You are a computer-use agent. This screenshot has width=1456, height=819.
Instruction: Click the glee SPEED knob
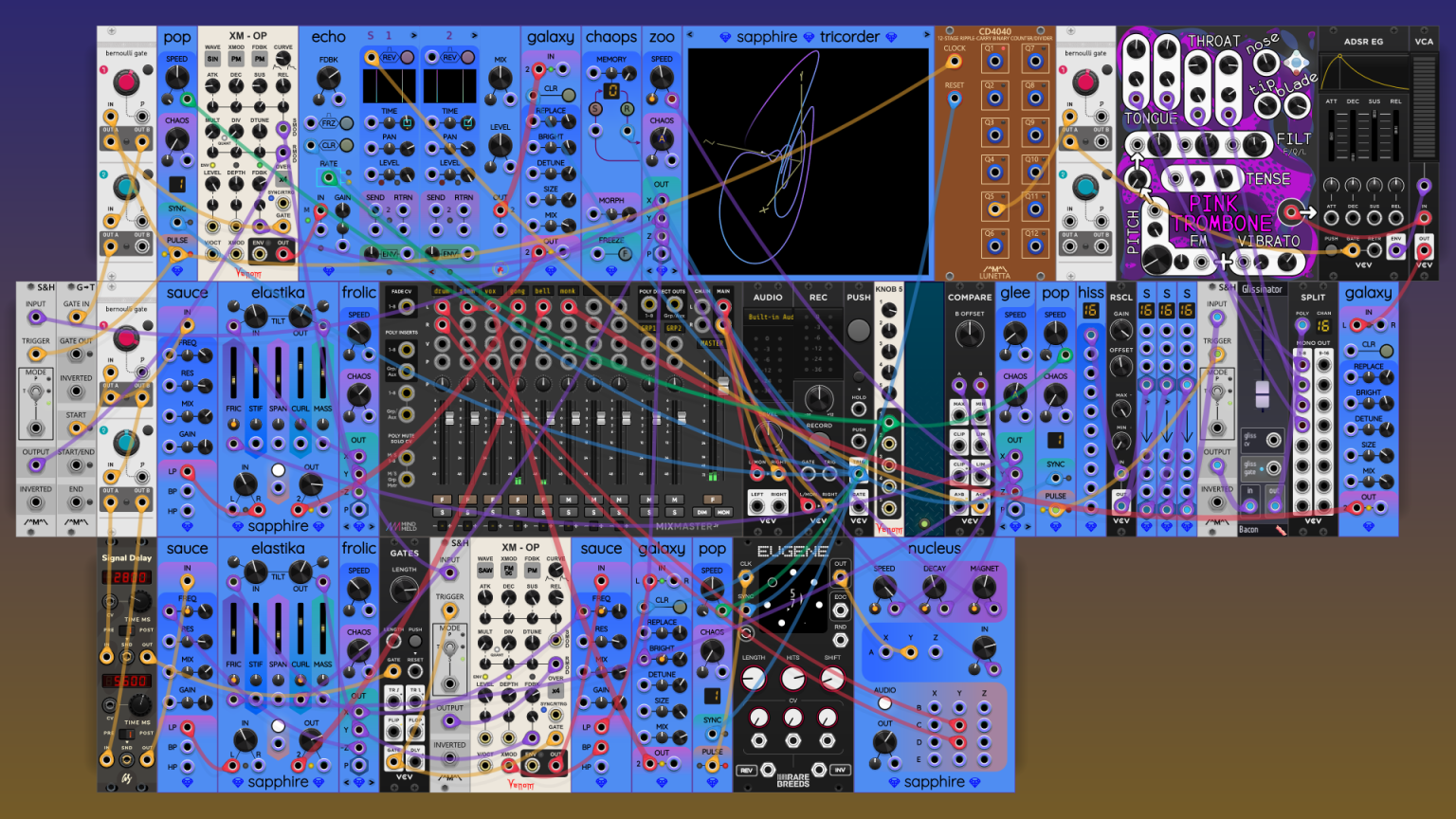click(1015, 334)
